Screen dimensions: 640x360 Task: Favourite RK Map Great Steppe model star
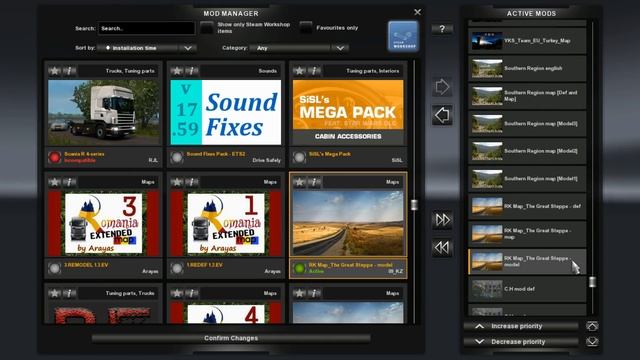click(299, 182)
